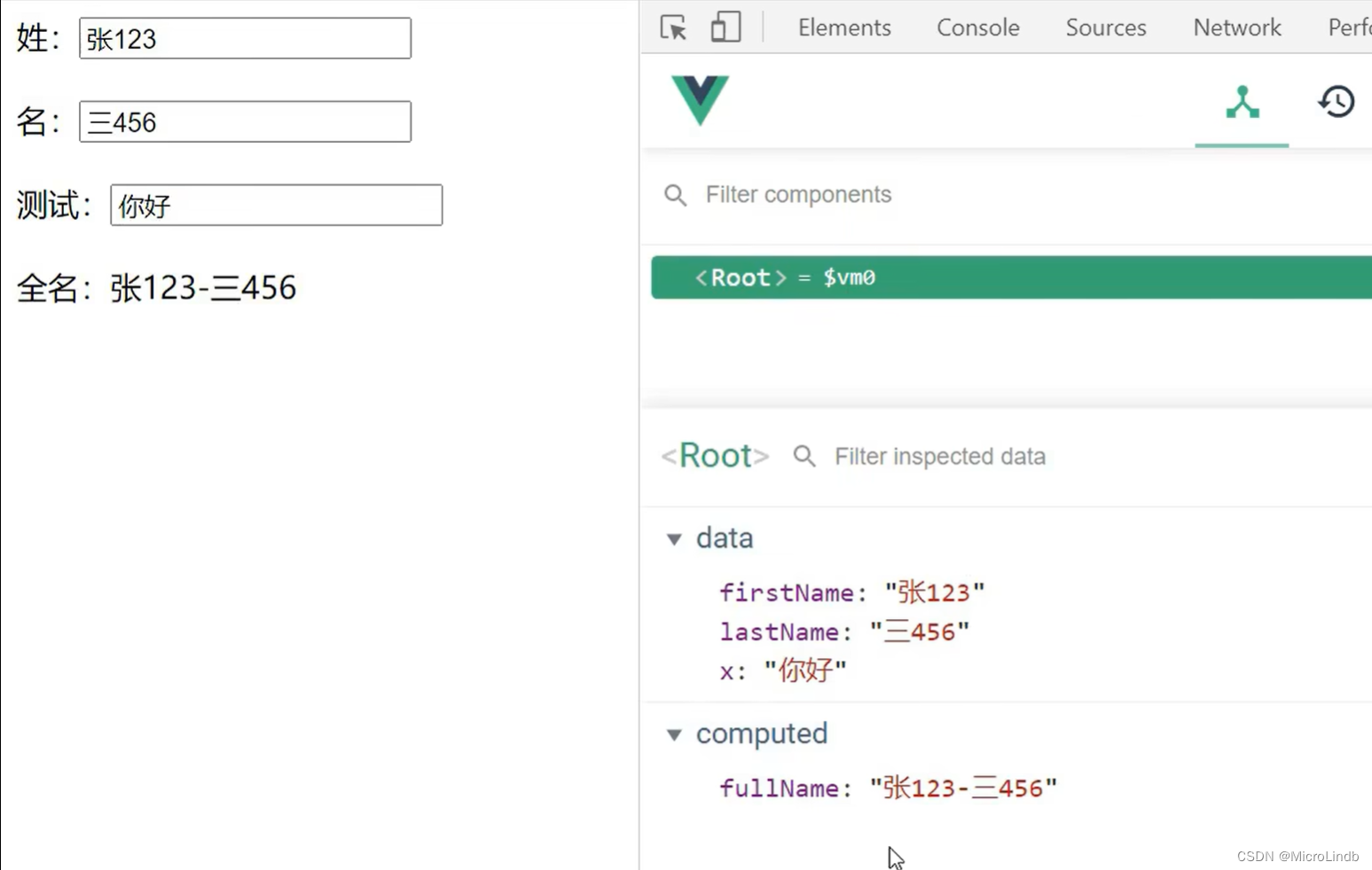The width and height of the screenshot is (1372, 870).
Task: Collapse the data section
Action: point(674,539)
